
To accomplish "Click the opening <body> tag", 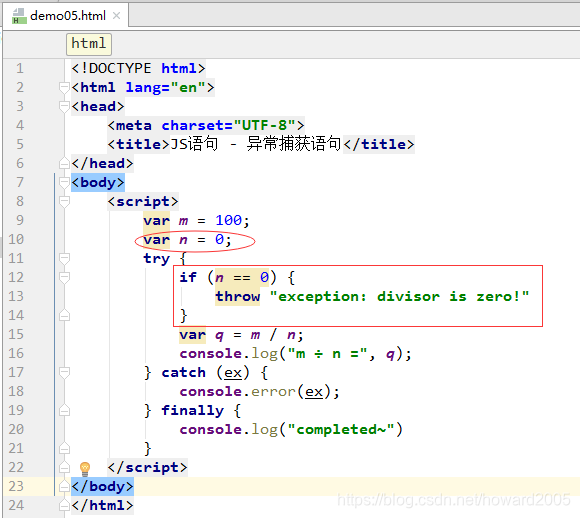I will [x=98, y=182].
